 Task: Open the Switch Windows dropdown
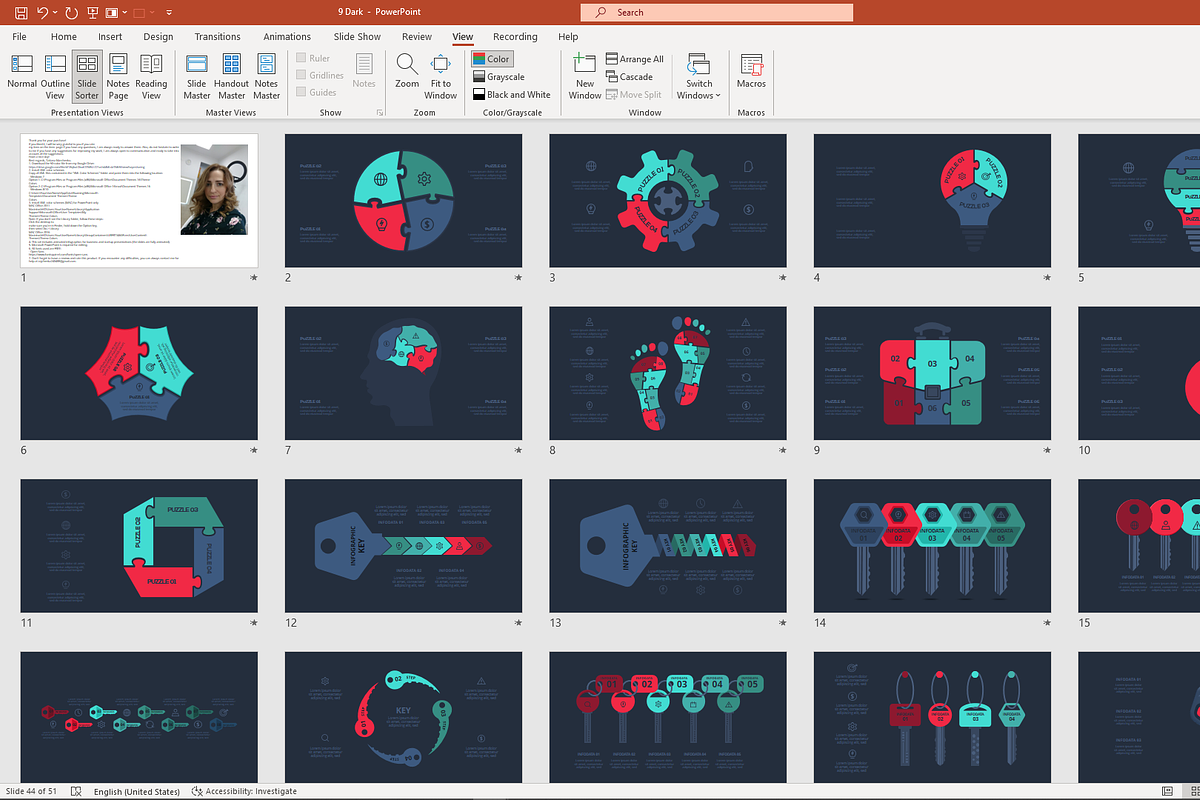[x=699, y=76]
